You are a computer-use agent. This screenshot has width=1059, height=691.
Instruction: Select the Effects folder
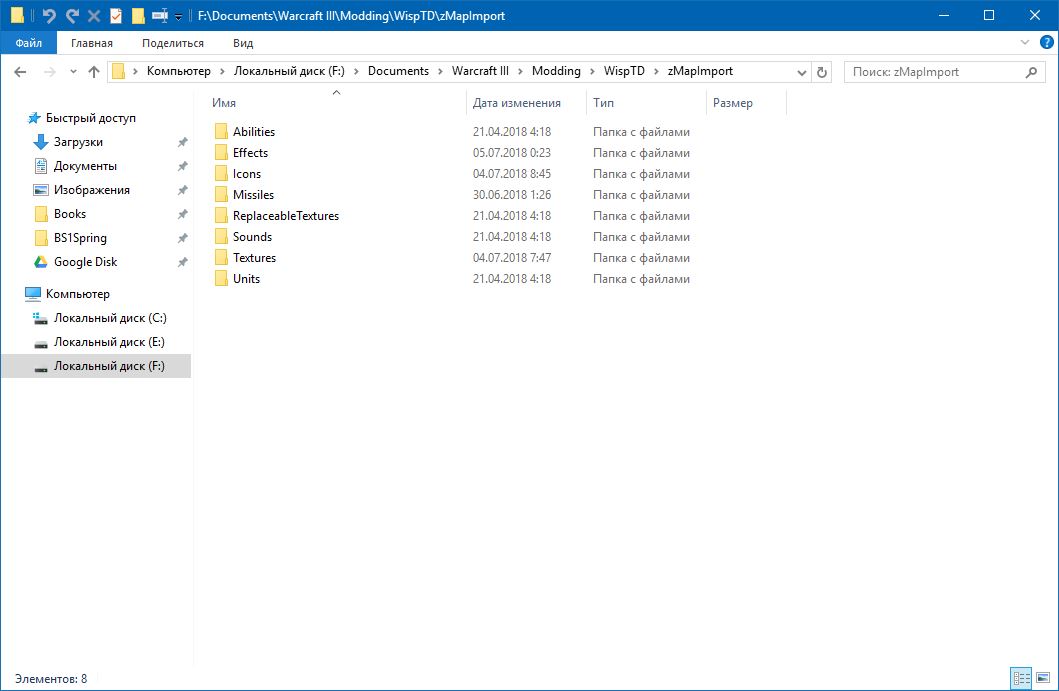click(x=251, y=153)
